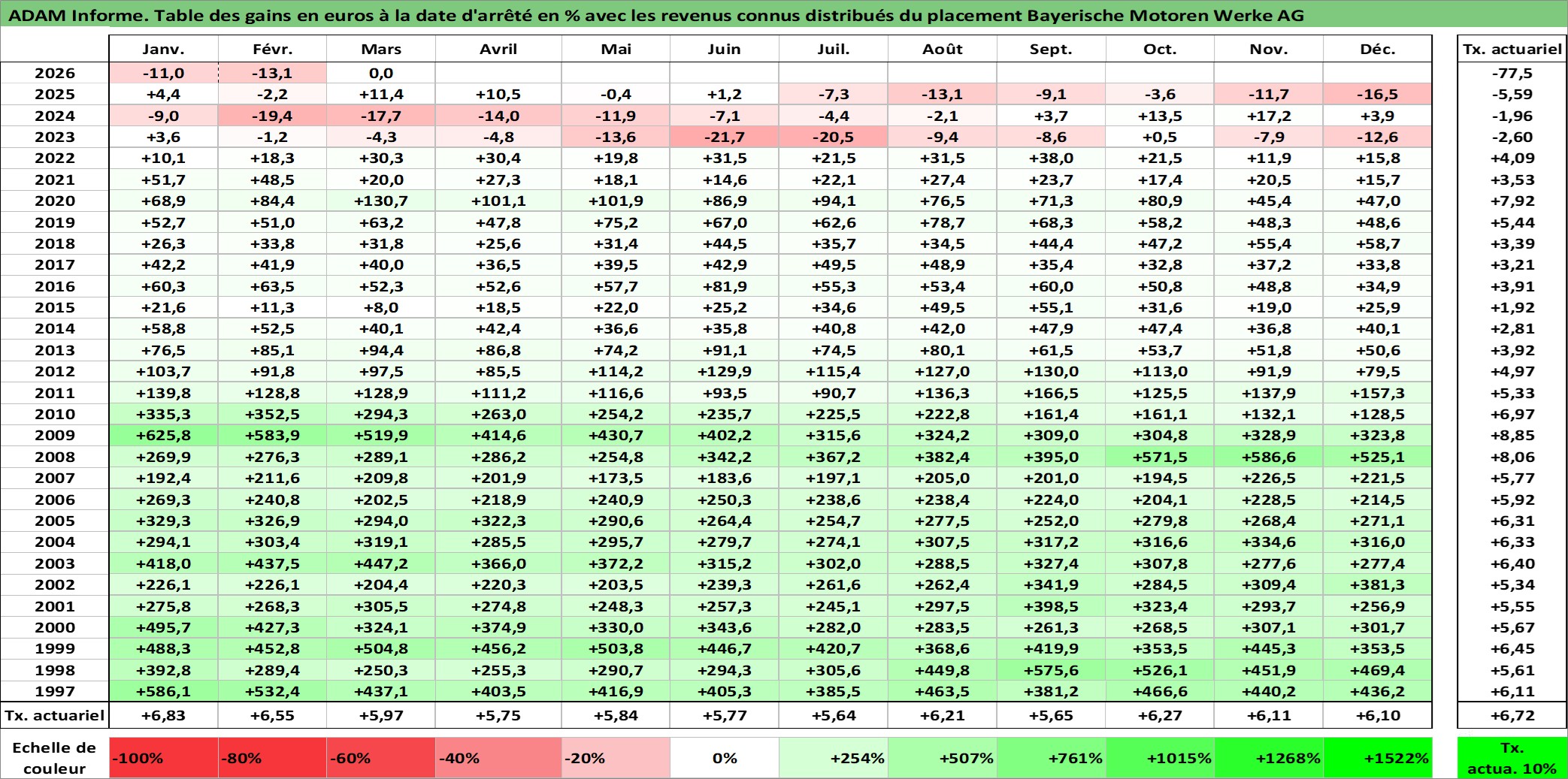Click the overall actuarial rate +6,72
The width and height of the screenshot is (1568, 779).
click(1512, 715)
